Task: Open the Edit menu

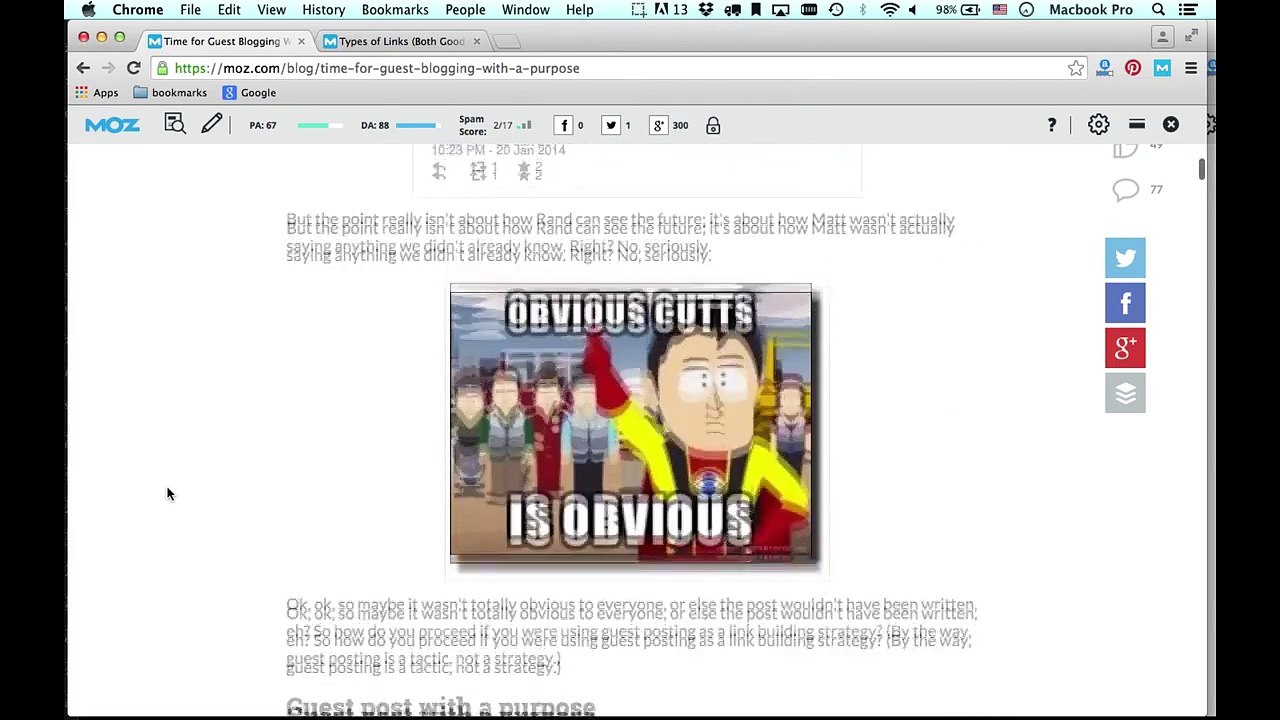Action: (x=229, y=10)
